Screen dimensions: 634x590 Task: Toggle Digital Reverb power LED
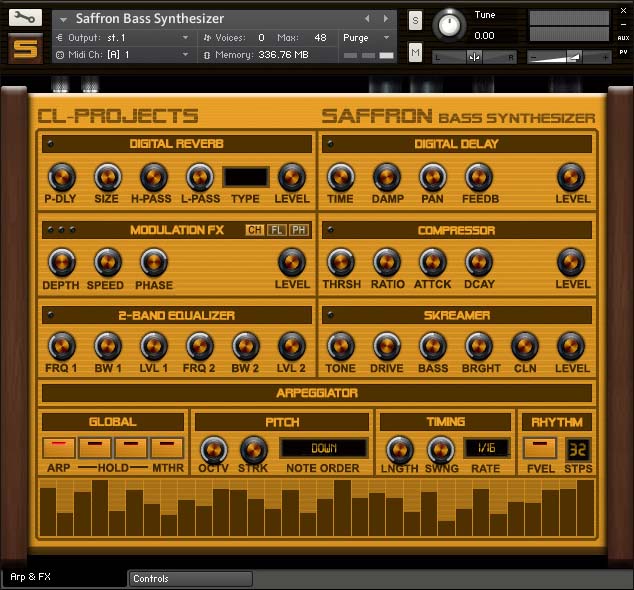51,144
